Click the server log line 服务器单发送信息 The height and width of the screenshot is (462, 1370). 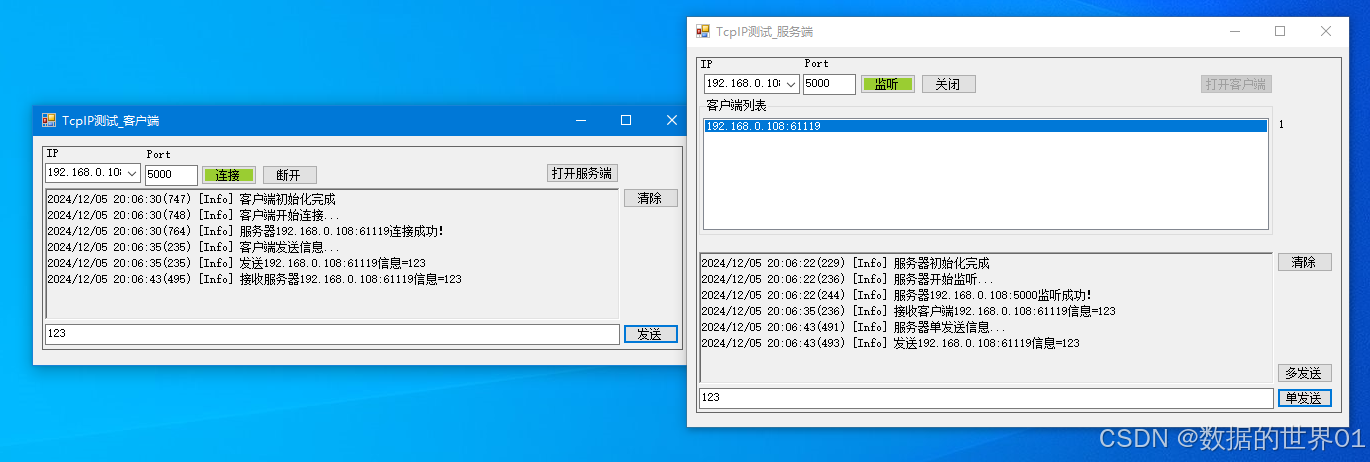[x=854, y=327]
